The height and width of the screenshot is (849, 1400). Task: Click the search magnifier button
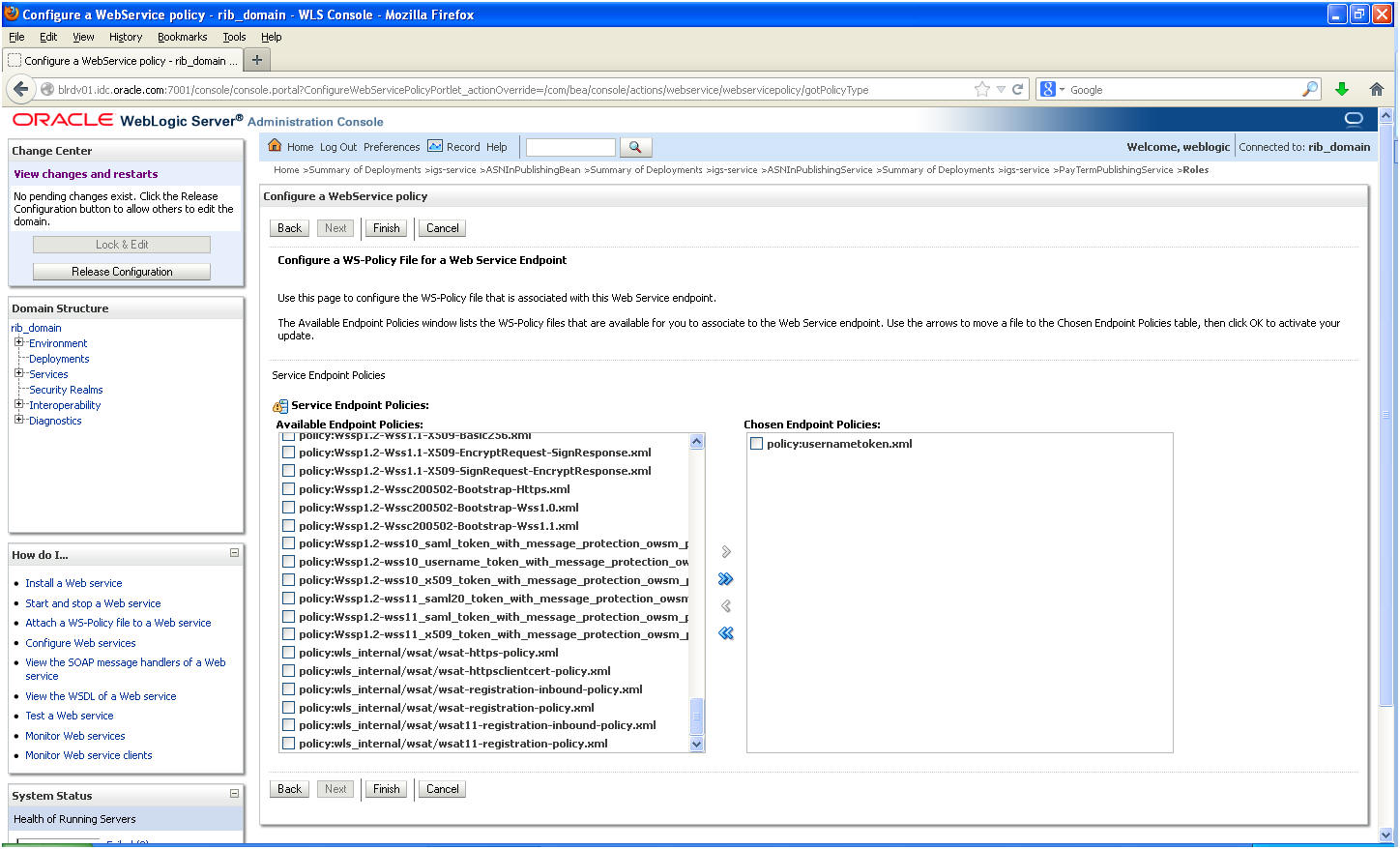(635, 147)
